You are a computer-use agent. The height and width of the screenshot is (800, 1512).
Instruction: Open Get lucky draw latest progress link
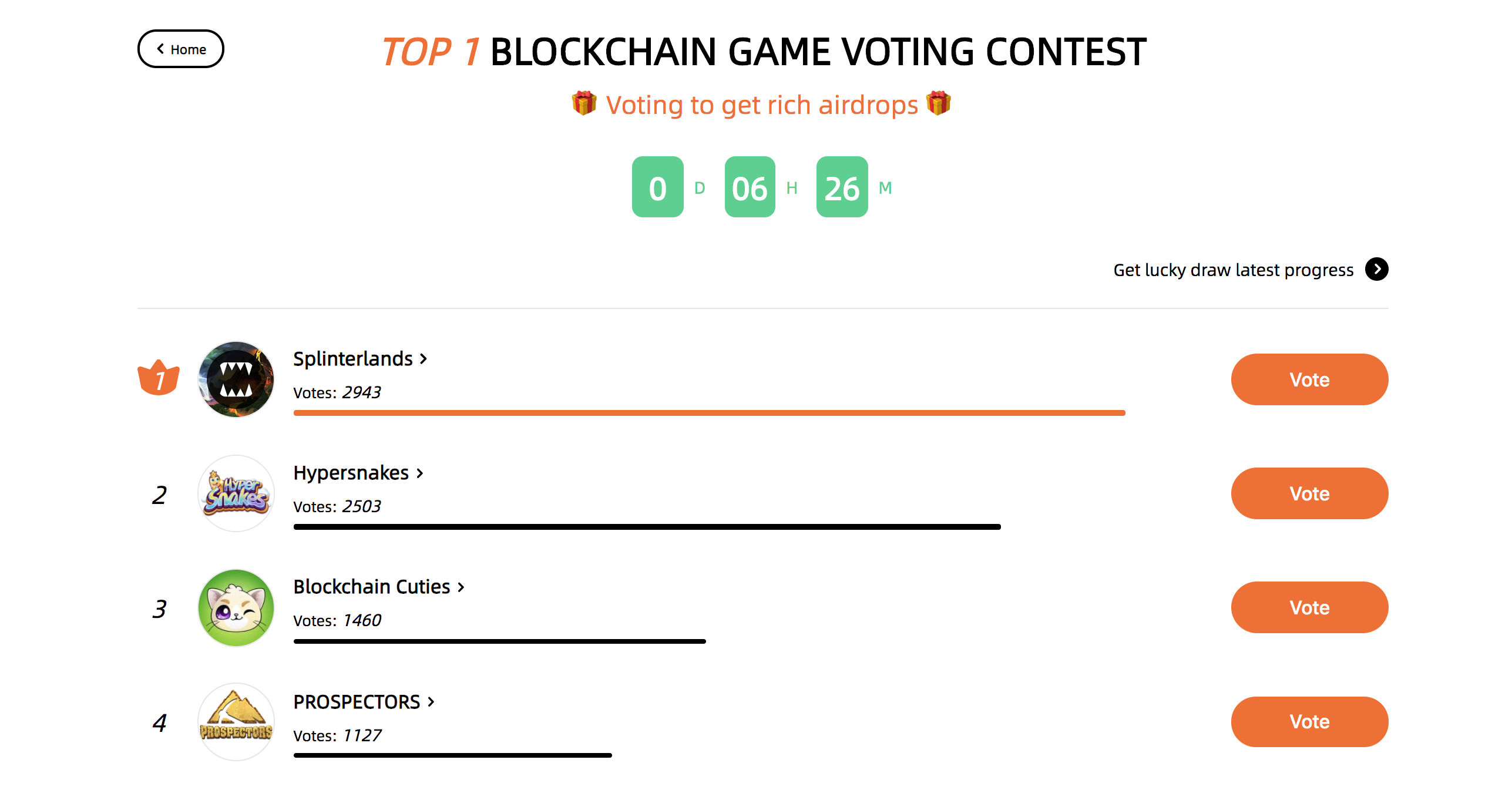(1233, 270)
